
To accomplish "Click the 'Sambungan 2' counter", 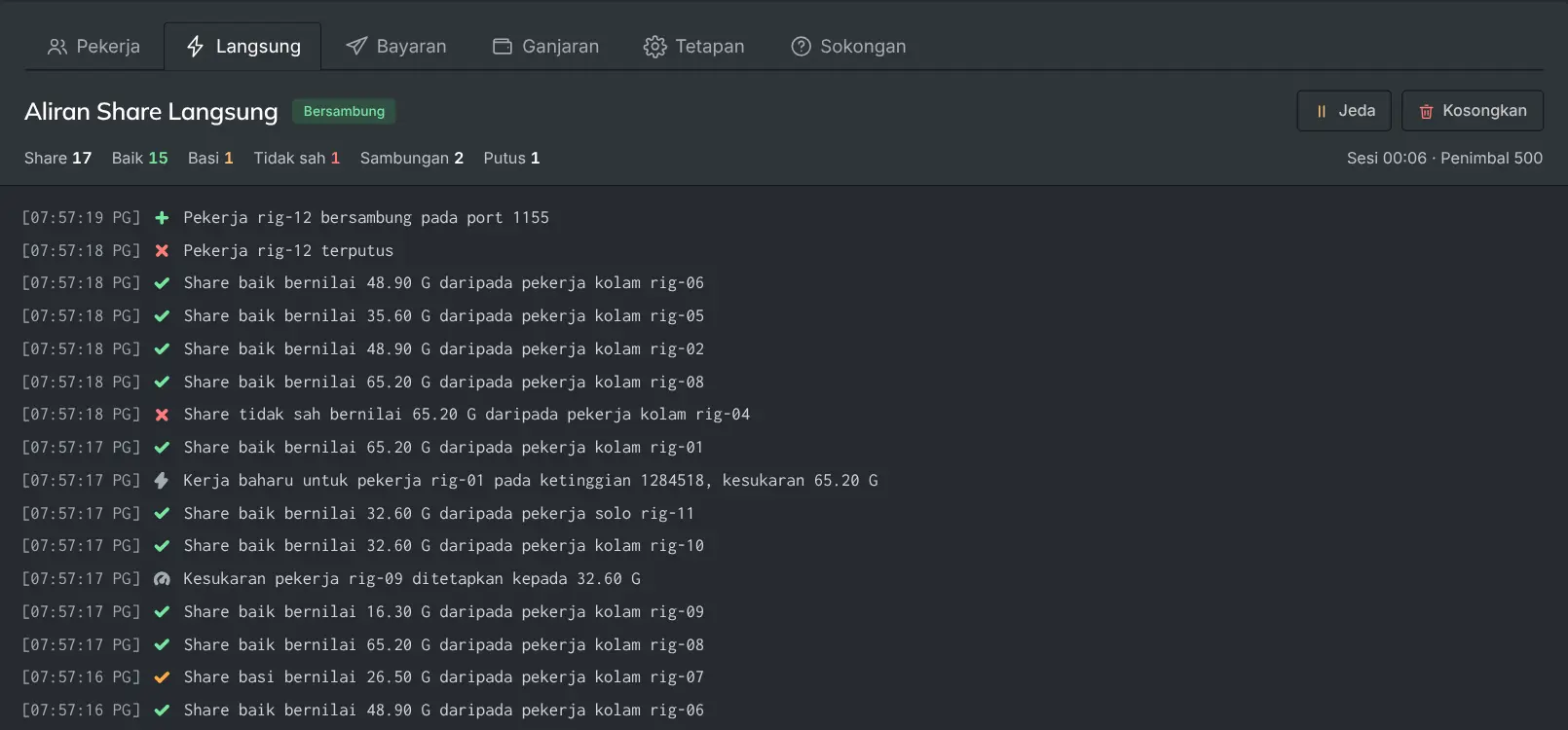I will 412,158.
